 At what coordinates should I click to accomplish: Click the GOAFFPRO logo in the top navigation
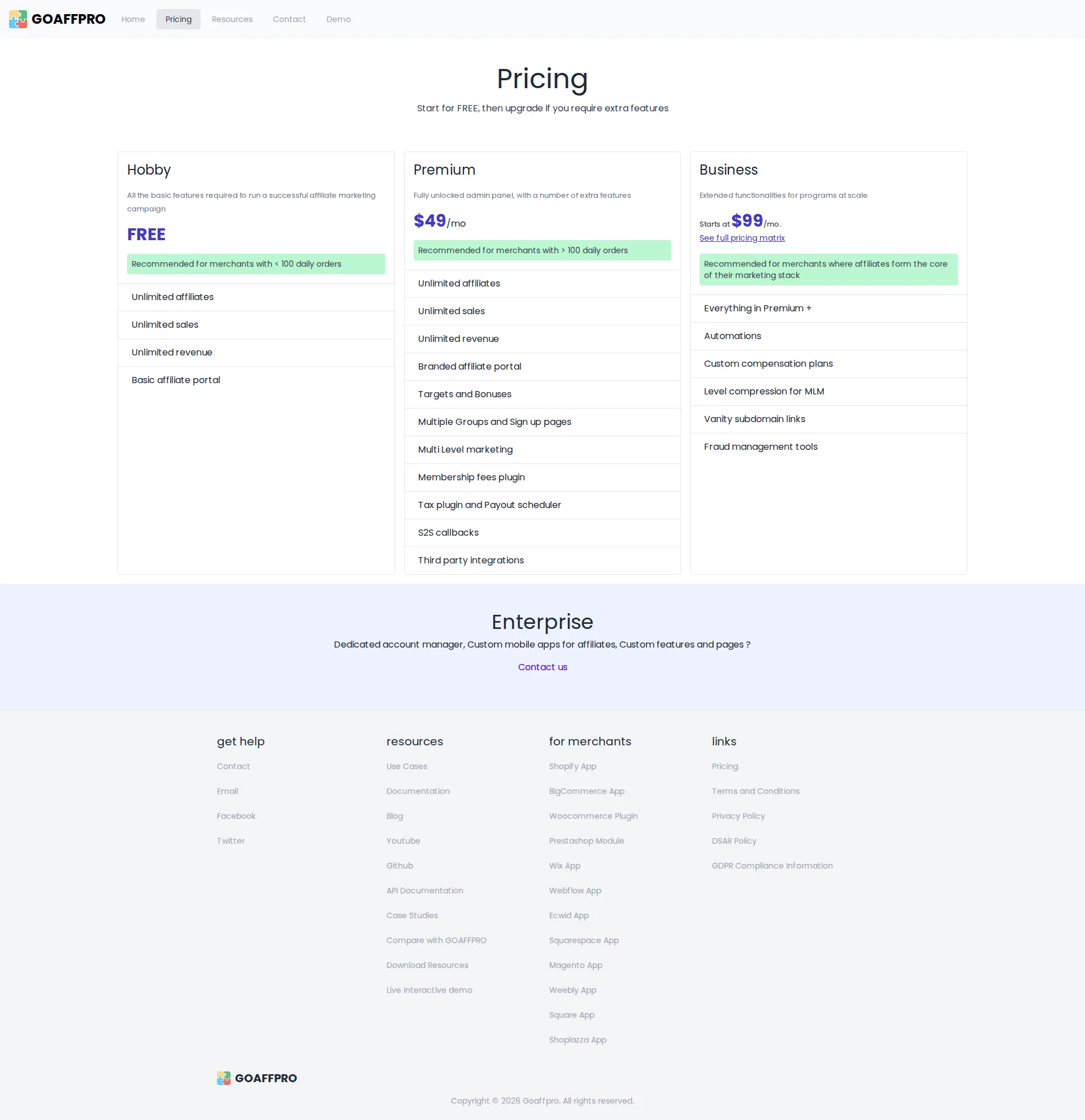(x=56, y=19)
